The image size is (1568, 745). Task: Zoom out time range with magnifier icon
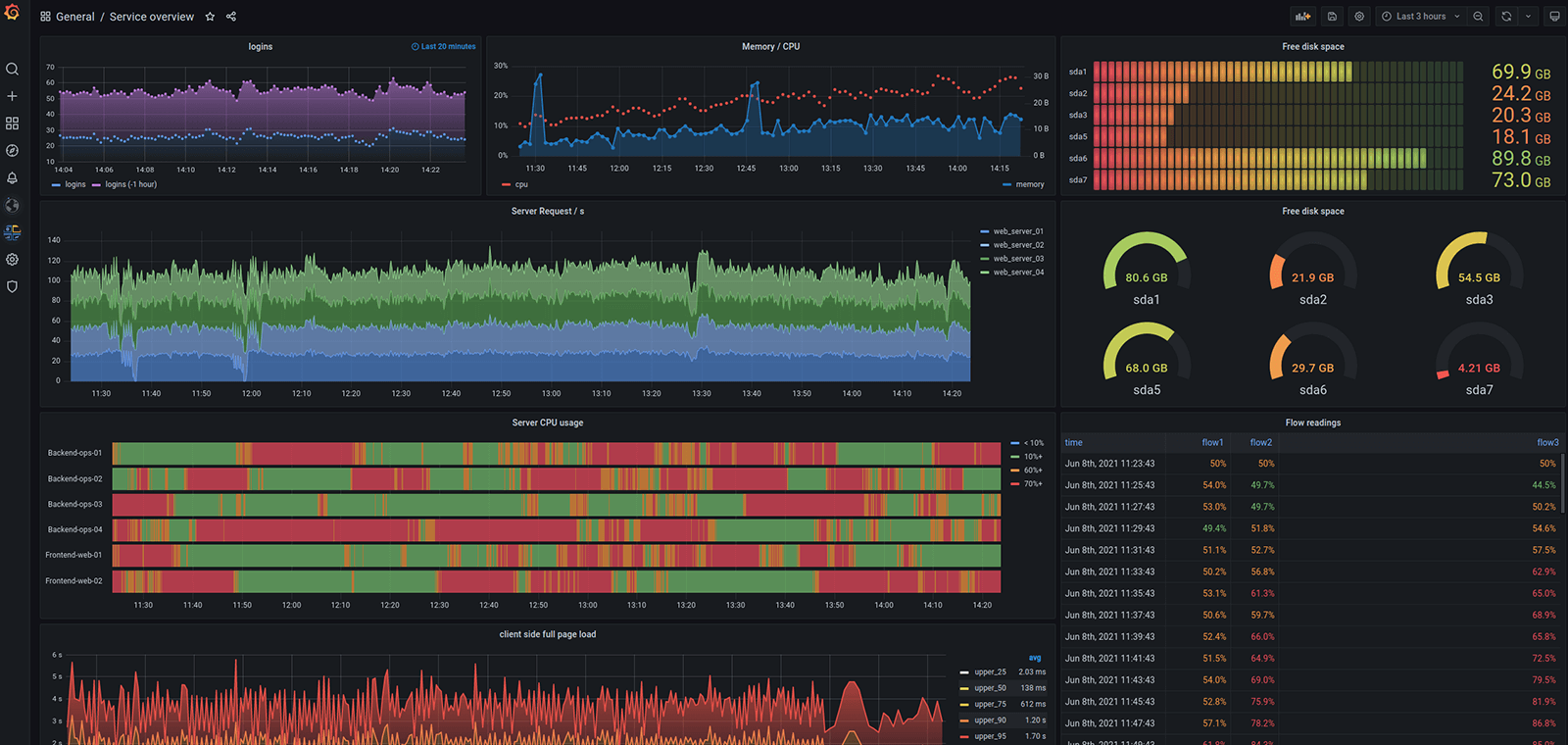point(1478,17)
